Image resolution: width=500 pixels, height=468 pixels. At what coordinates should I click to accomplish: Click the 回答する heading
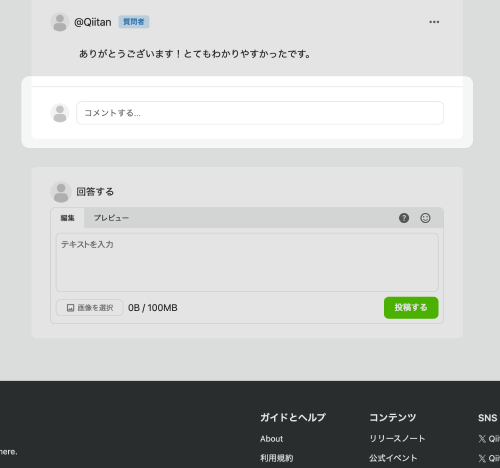pyautogui.click(x=95, y=192)
